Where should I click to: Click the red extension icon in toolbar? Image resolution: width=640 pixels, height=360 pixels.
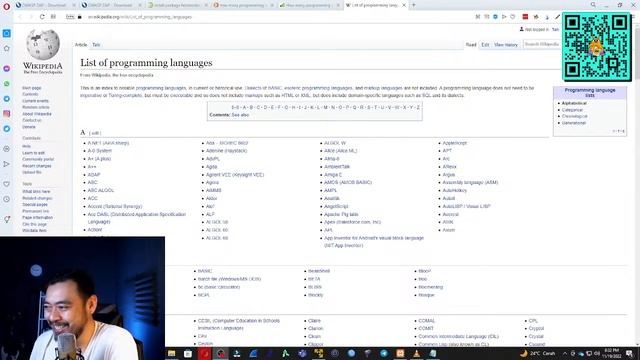(525, 17)
